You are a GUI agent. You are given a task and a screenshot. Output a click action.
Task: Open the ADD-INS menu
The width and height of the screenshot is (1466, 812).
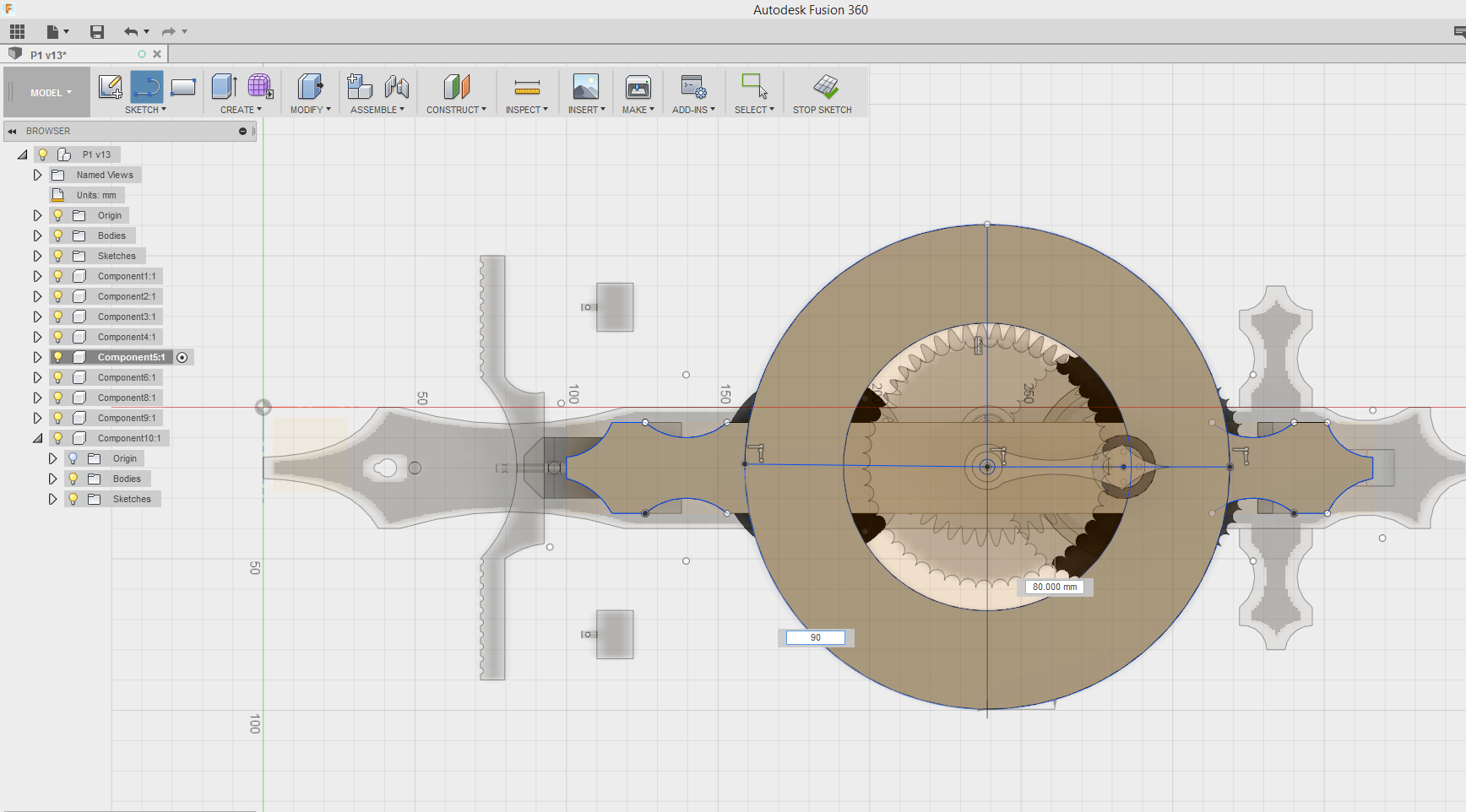point(693,110)
